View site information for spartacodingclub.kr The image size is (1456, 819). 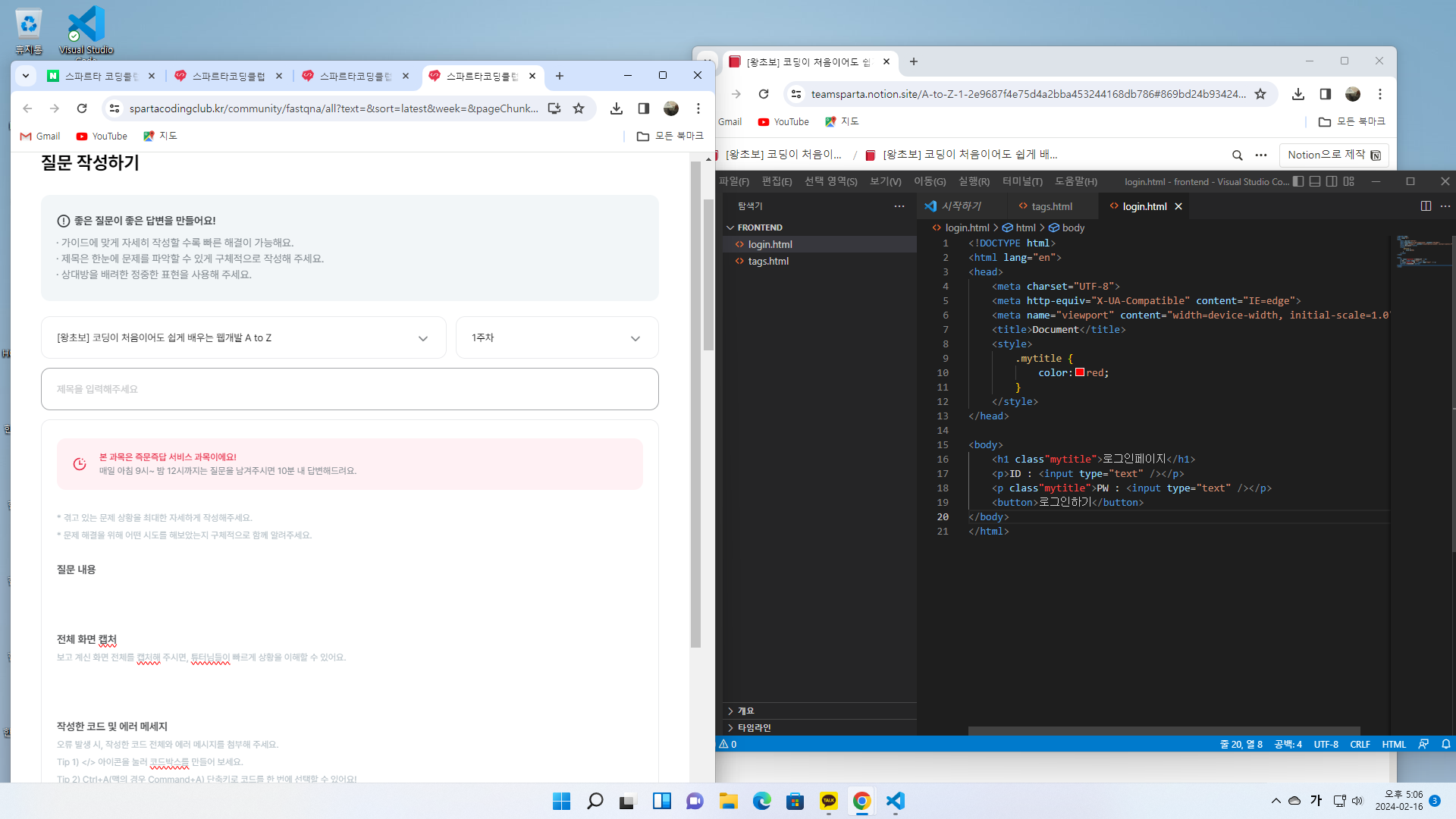(x=115, y=108)
